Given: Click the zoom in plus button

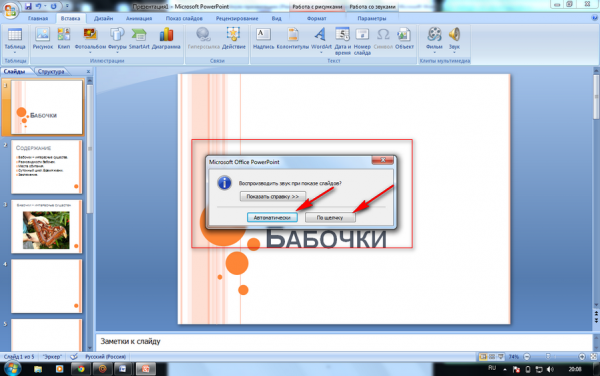Looking at the screenshot, I should click(582, 356).
